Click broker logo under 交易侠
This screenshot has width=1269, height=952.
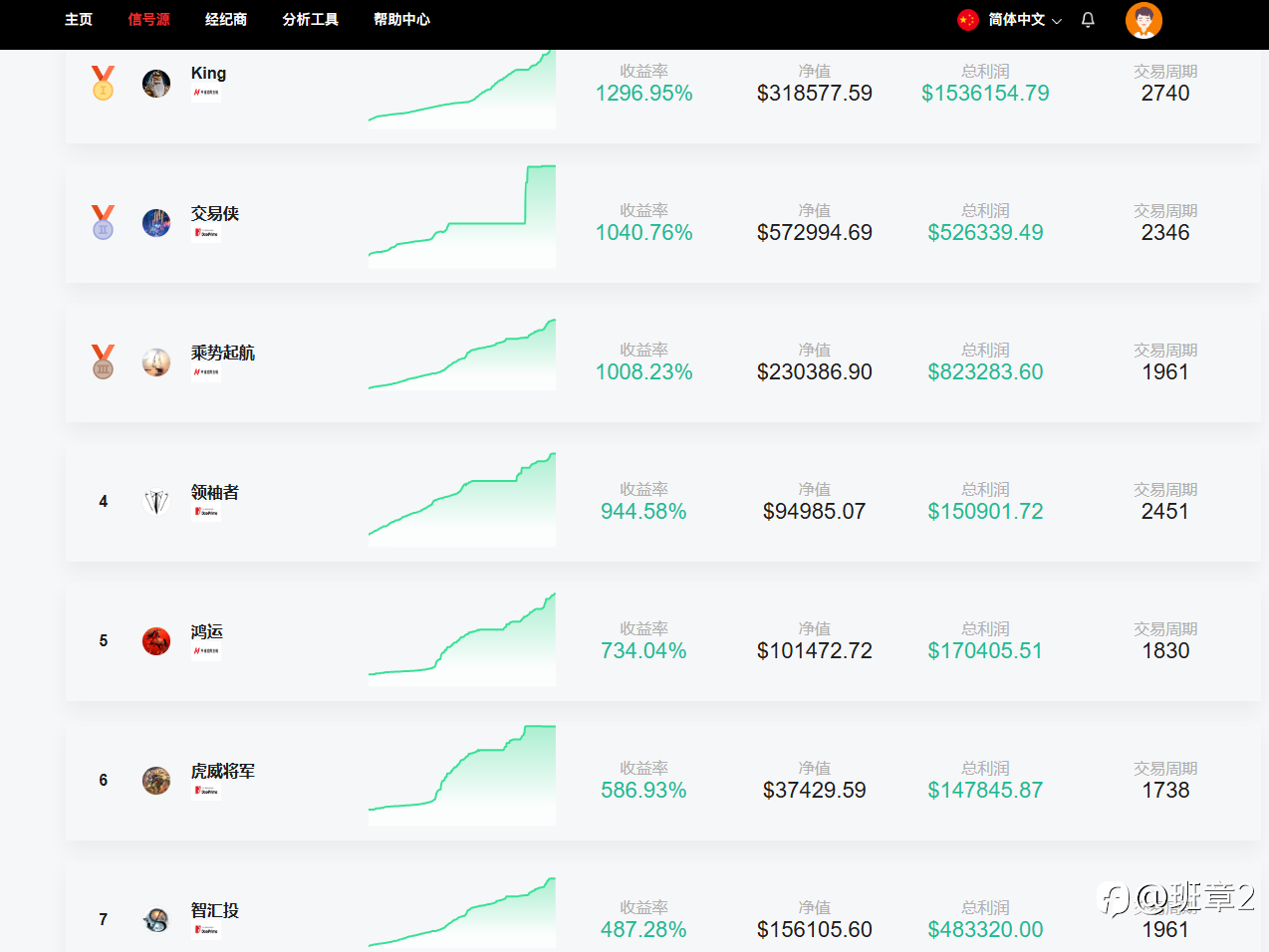tap(206, 233)
